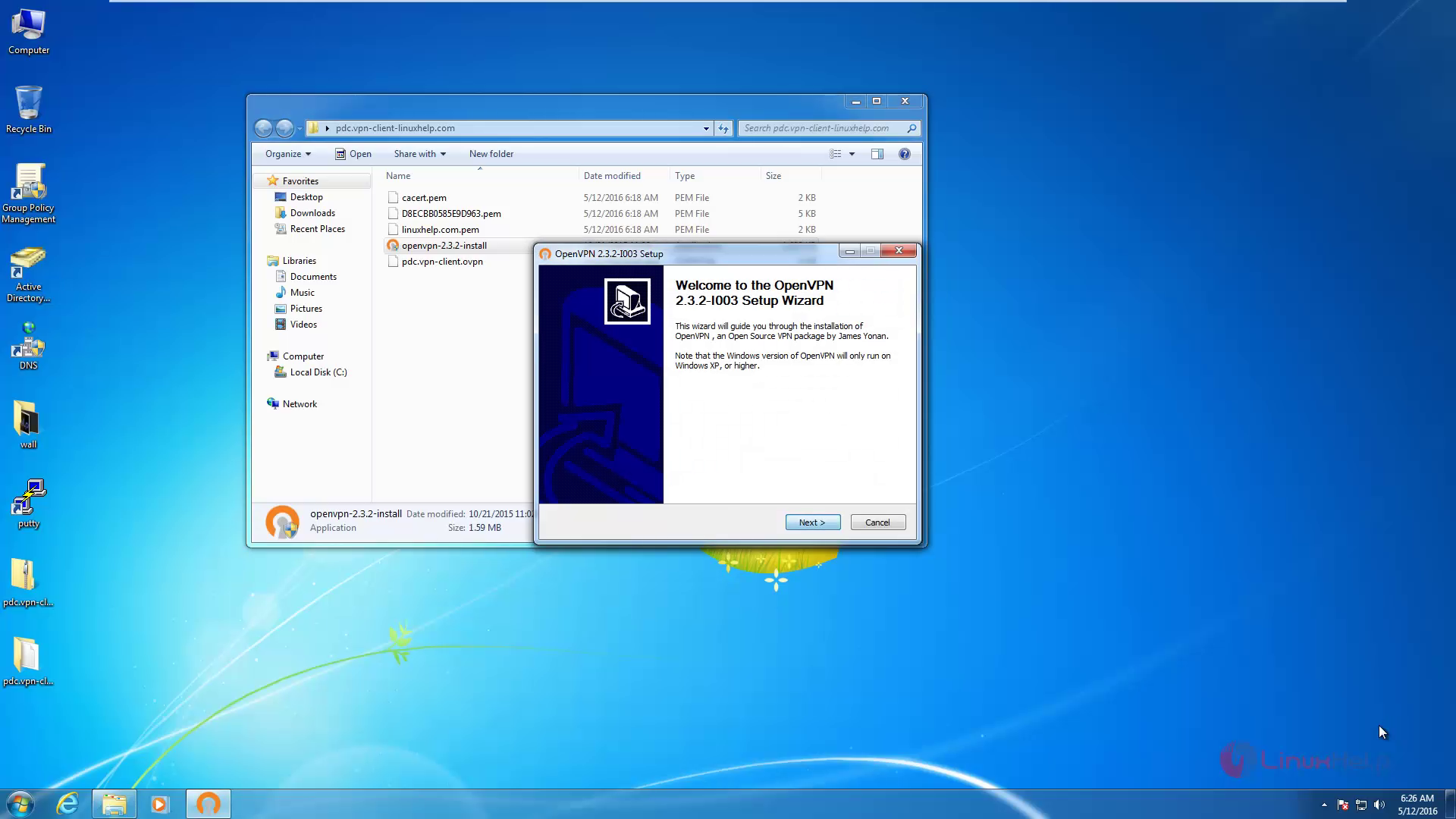This screenshot has width=1456, height=819.
Task: Expand the address bar history dropdown
Action: (x=706, y=128)
